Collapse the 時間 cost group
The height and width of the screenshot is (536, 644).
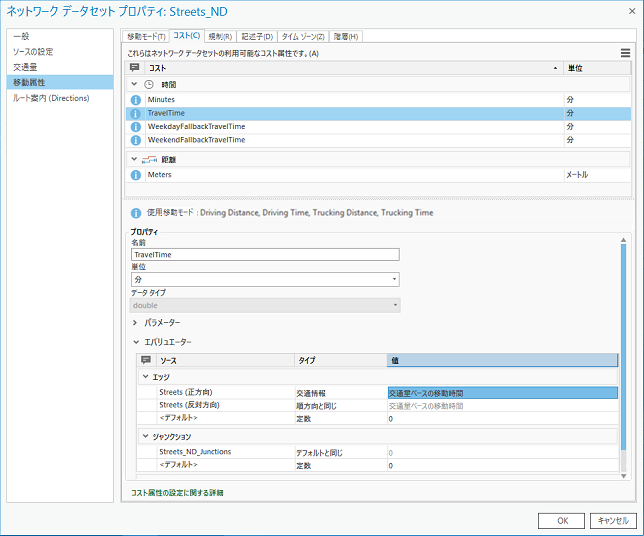[x=135, y=84]
